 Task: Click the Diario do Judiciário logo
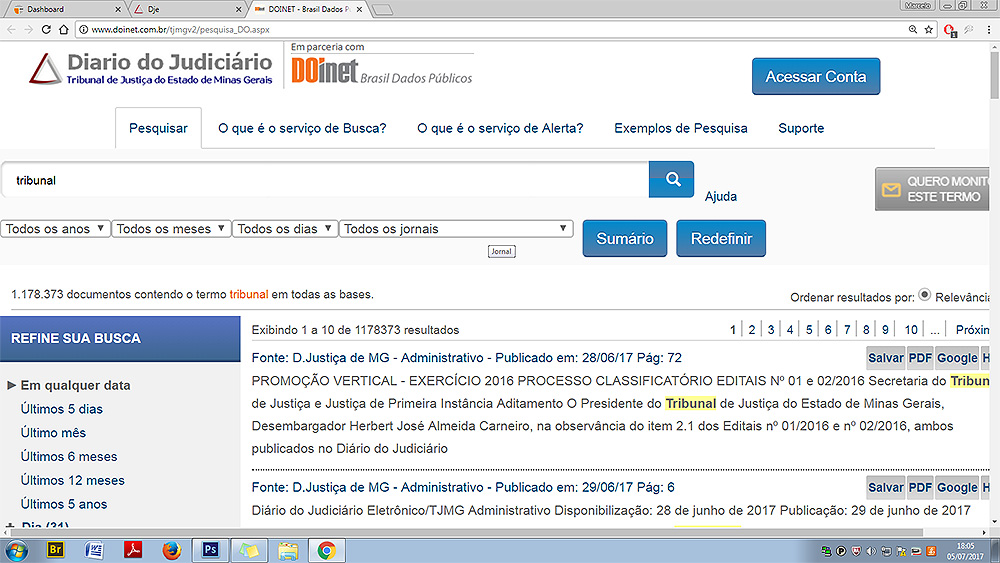(151, 69)
